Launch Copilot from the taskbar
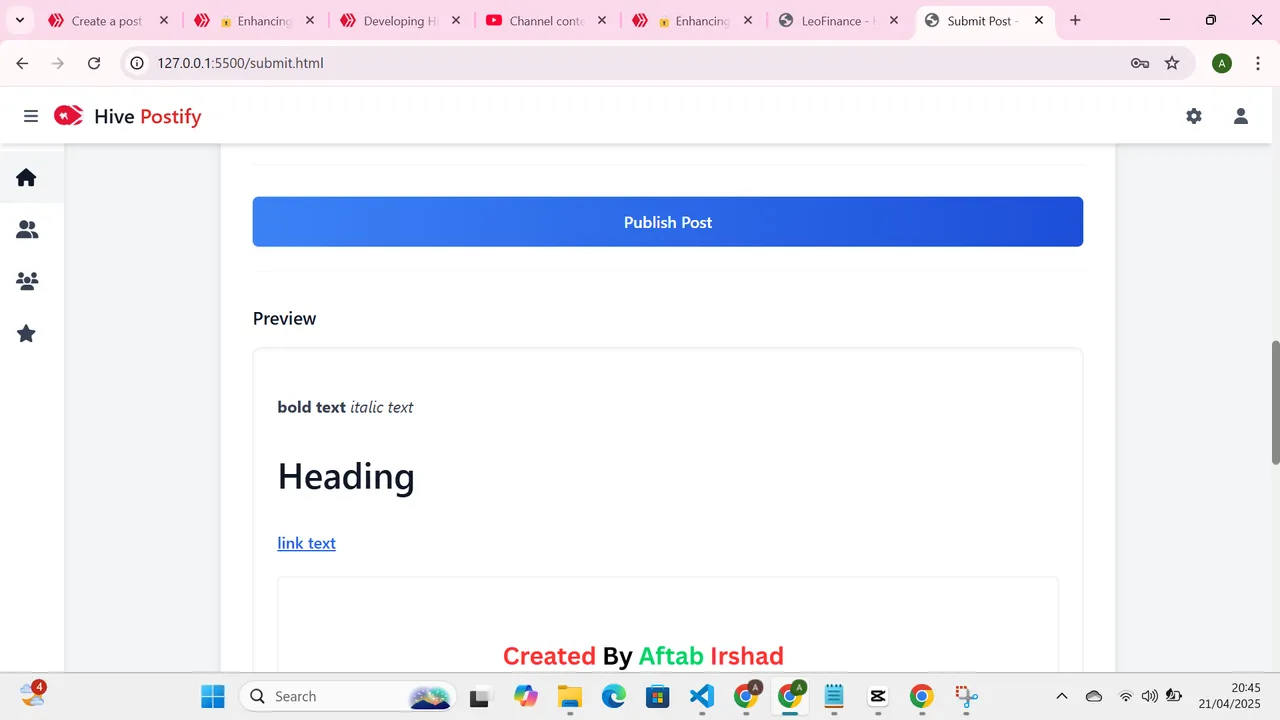 (x=525, y=696)
